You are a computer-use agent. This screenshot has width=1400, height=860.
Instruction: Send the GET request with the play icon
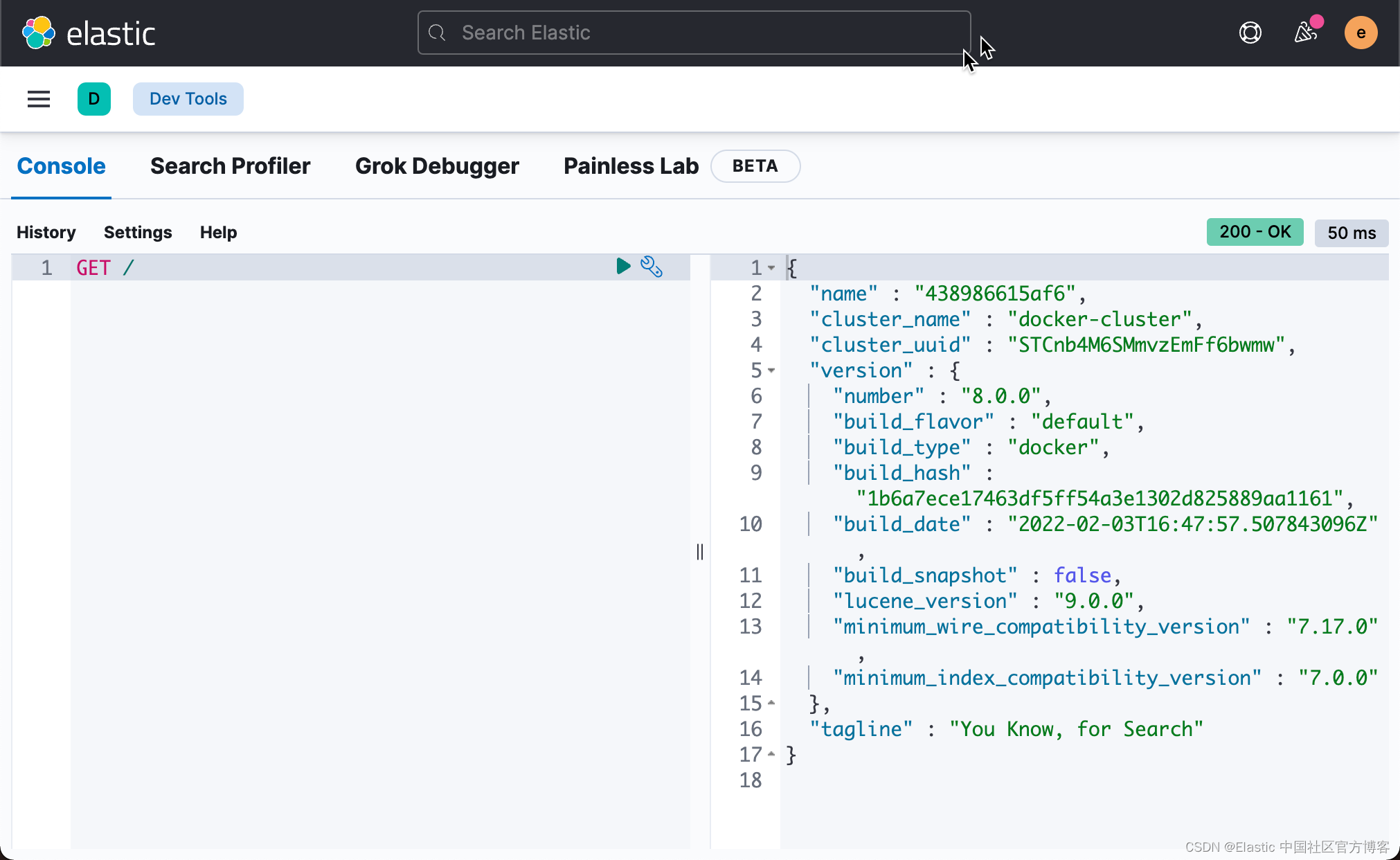point(622,266)
